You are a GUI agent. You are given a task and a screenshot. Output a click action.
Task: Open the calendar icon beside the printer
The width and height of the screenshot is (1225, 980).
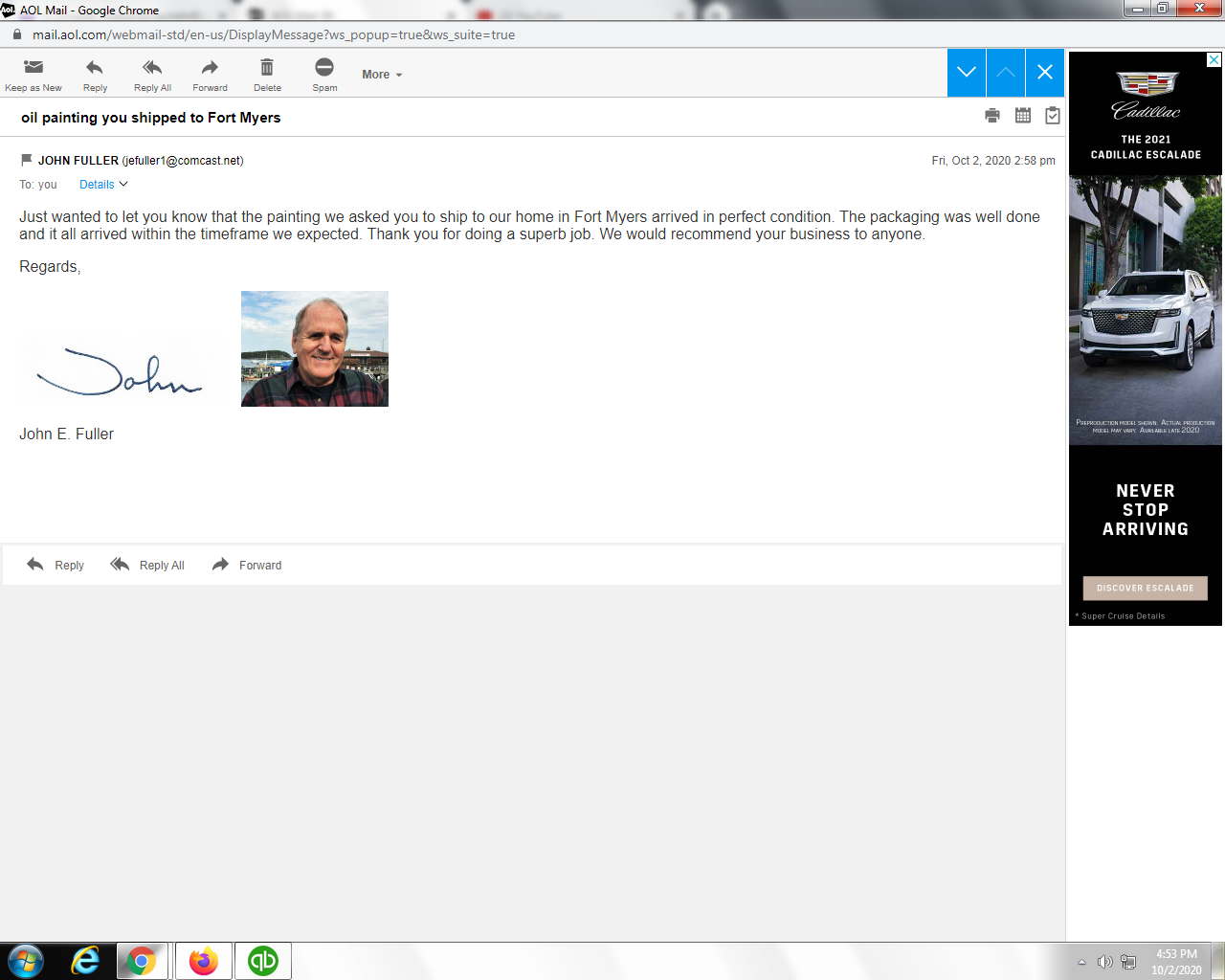click(x=1023, y=116)
